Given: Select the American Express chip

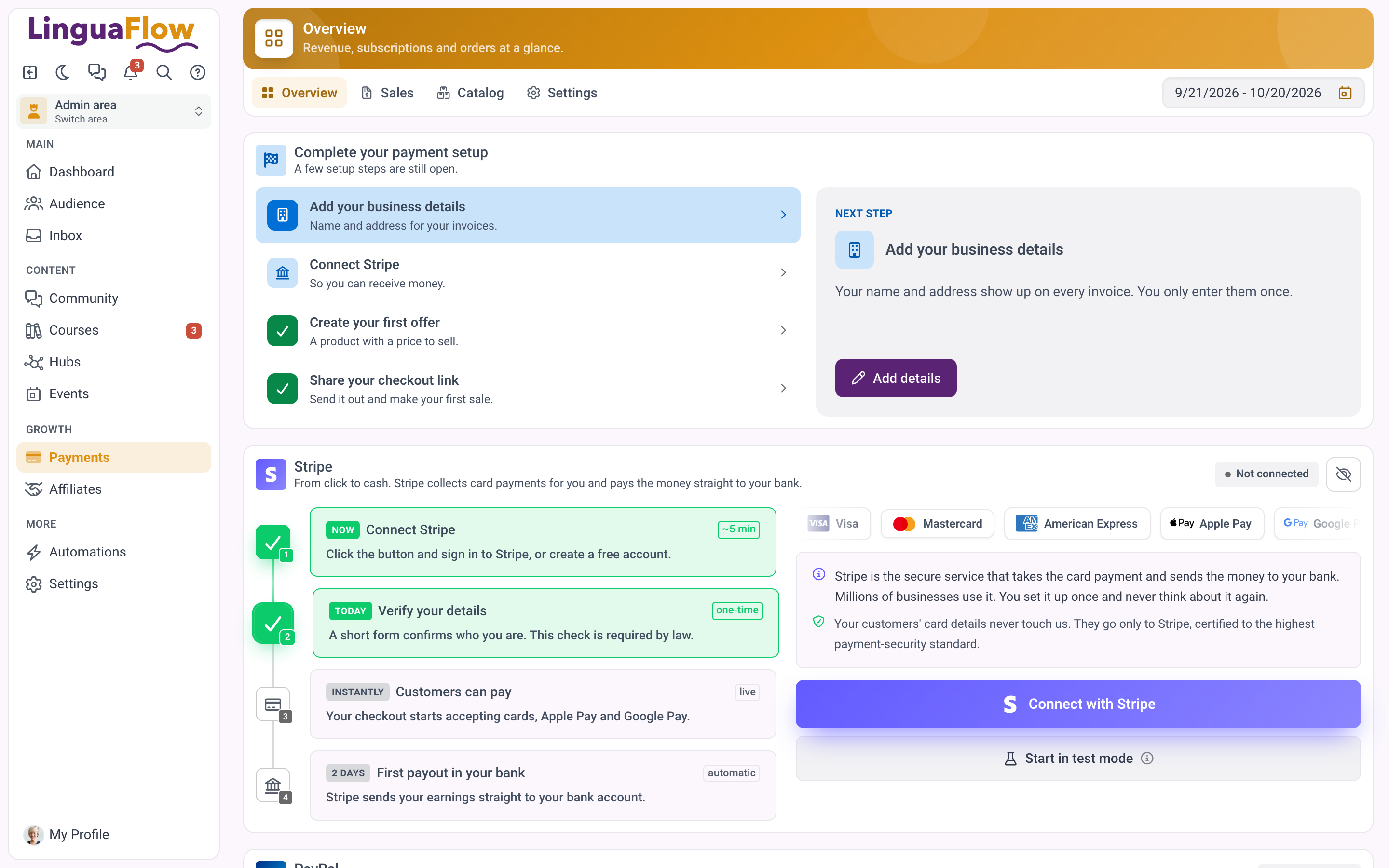Looking at the screenshot, I should 1077,524.
